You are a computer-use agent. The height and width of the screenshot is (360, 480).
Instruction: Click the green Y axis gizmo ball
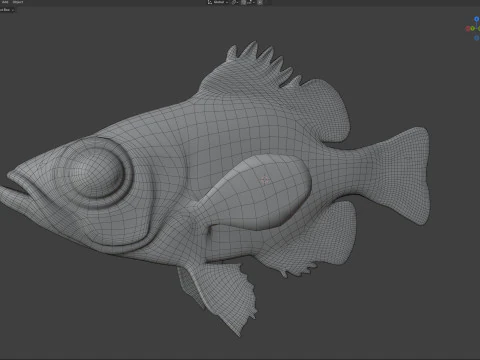coord(472,29)
